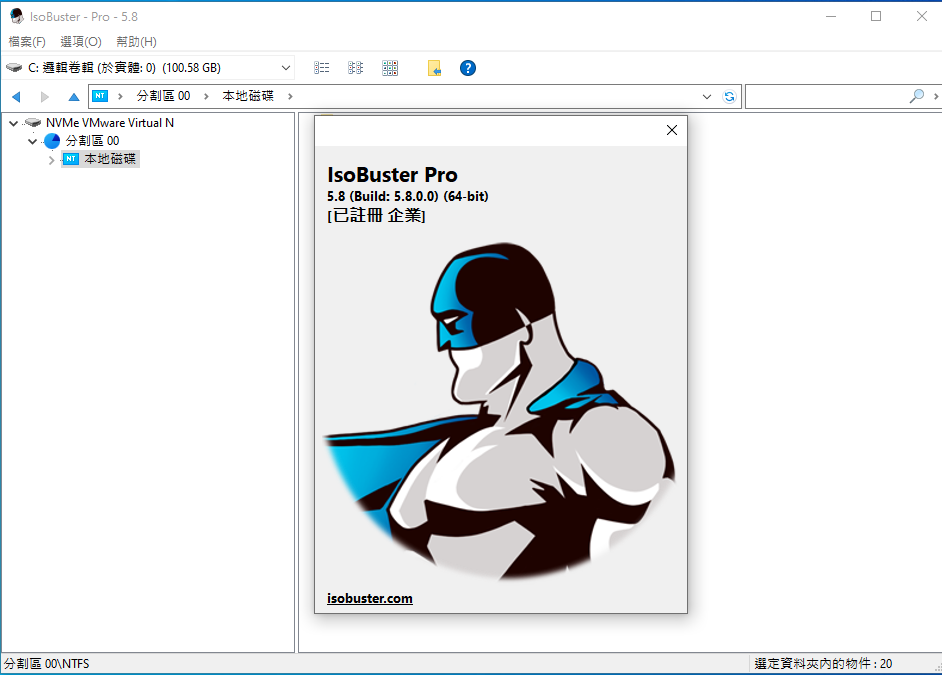Collapse the 分割區 00 tree node
The height and width of the screenshot is (675, 942).
pyautogui.click(x=32, y=141)
